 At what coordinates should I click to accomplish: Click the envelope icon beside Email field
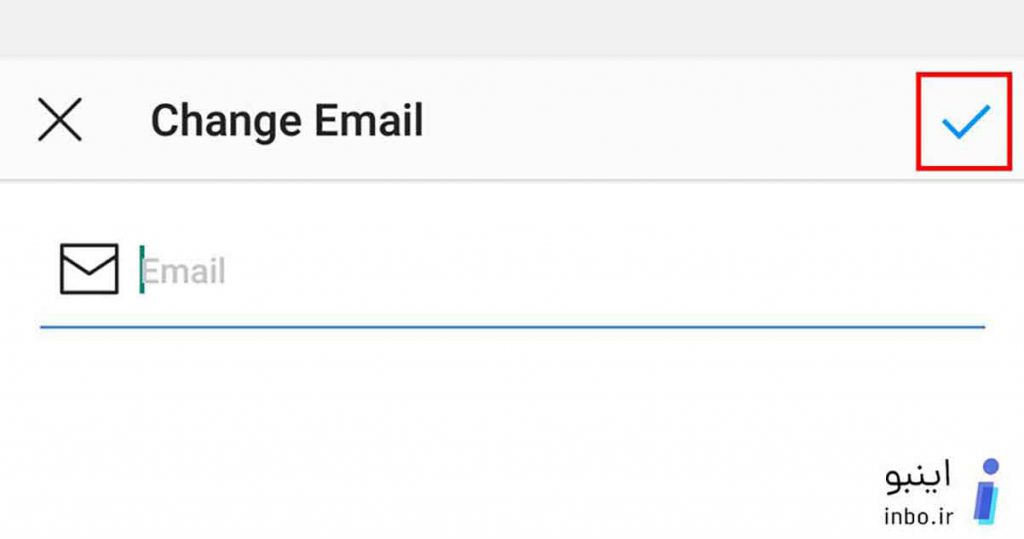point(89,269)
